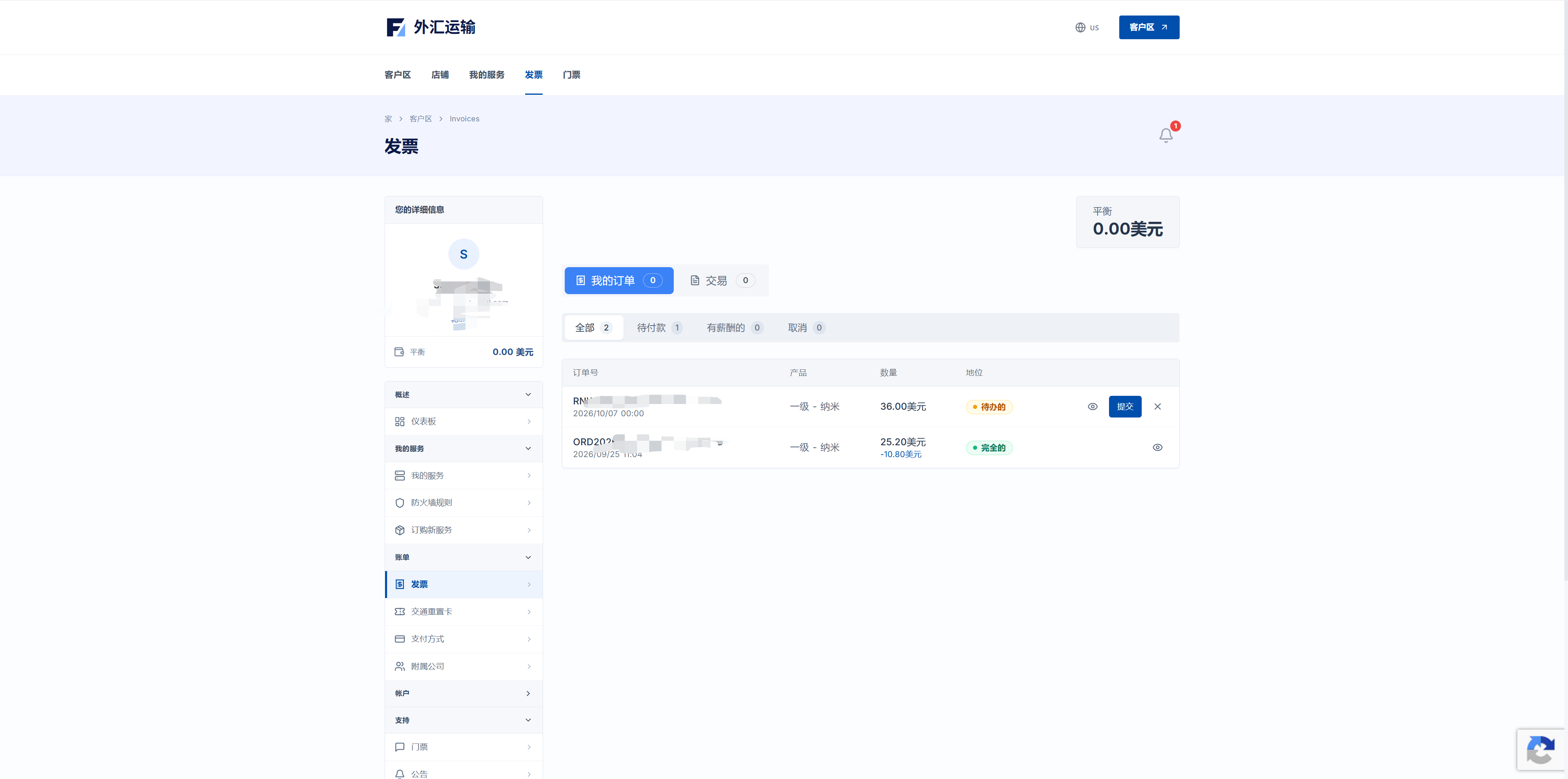Filter orders by 有薪酬的
This screenshot has height=779, width=1568.
click(735, 328)
